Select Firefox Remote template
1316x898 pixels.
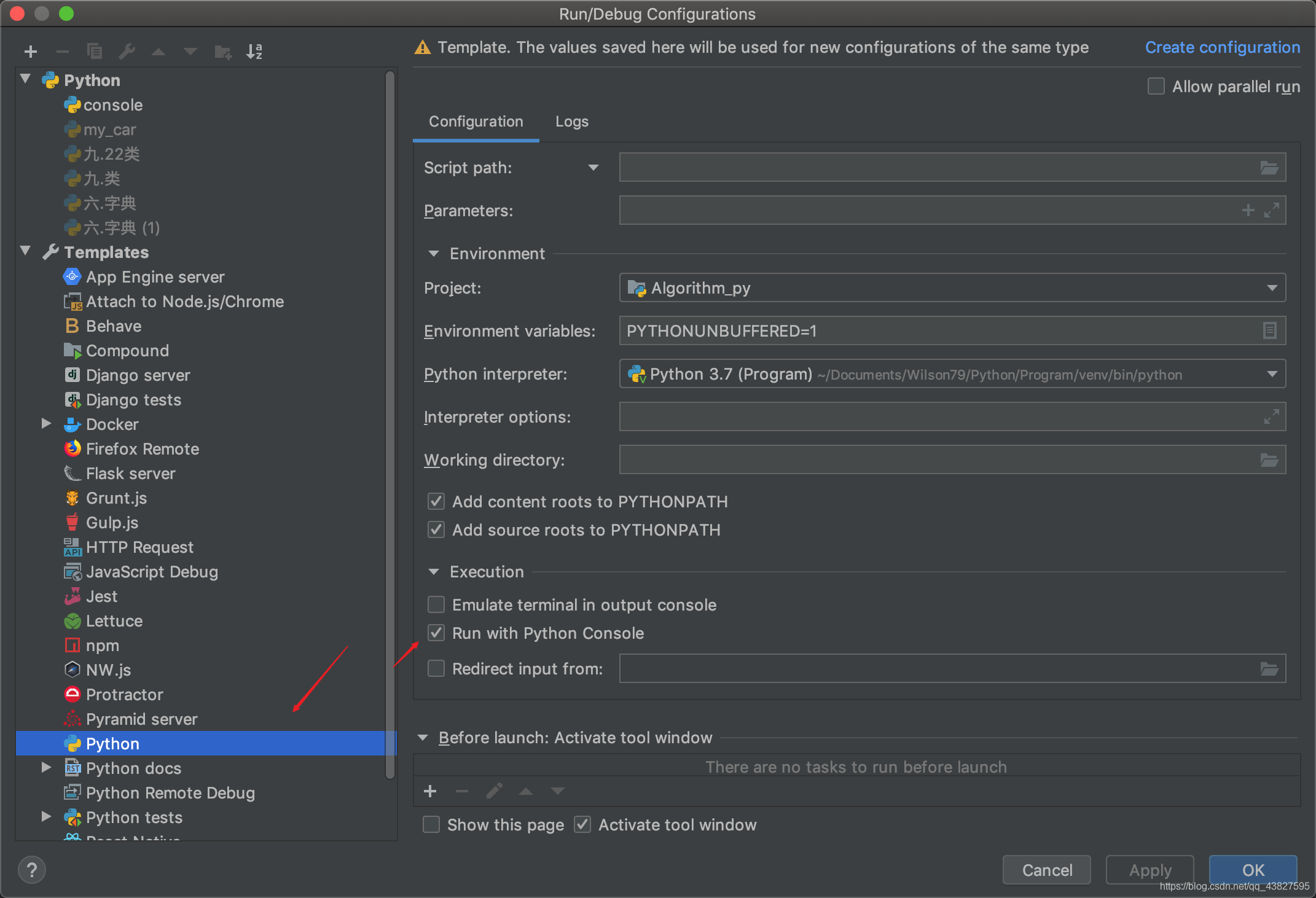coord(143,449)
